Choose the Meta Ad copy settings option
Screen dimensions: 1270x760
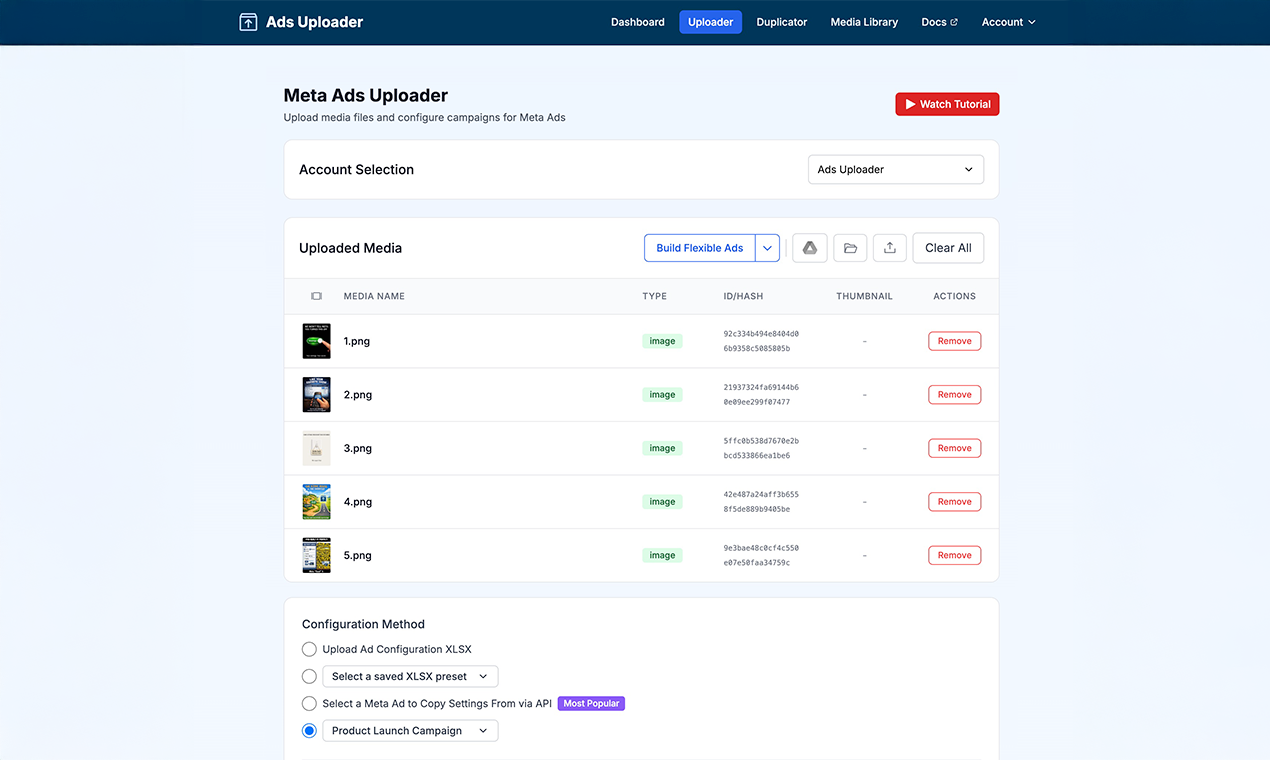[309, 703]
